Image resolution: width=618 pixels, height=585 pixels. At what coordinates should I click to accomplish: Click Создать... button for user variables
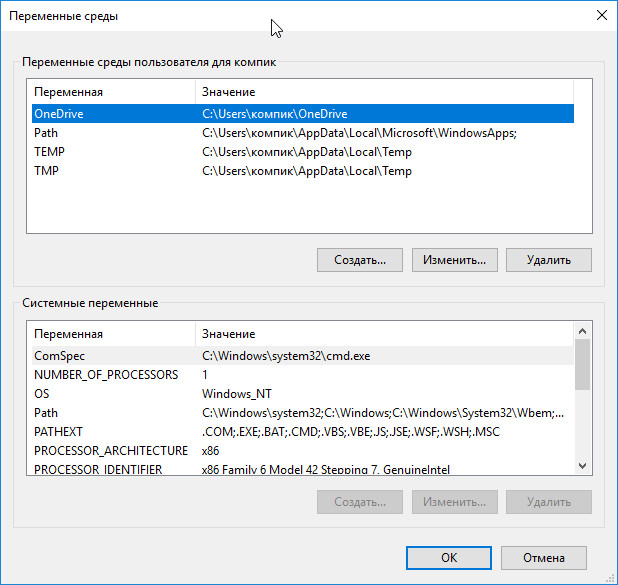click(x=360, y=260)
